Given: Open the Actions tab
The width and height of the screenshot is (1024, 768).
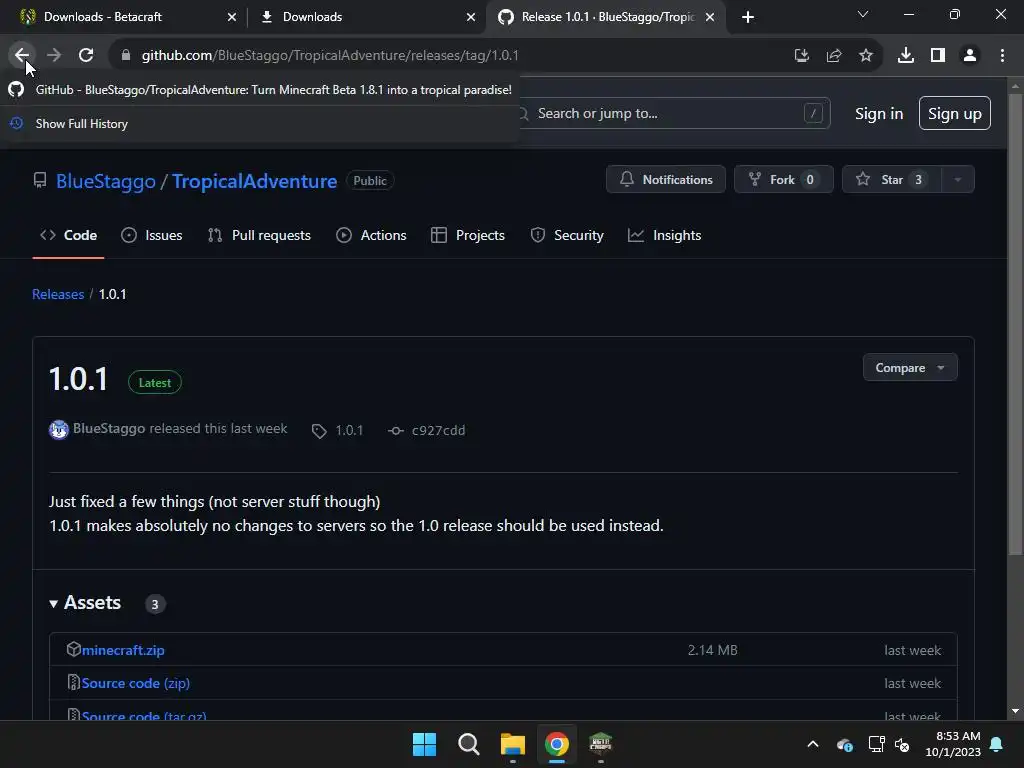Looking at the screenshot, I should coord(371,235).
